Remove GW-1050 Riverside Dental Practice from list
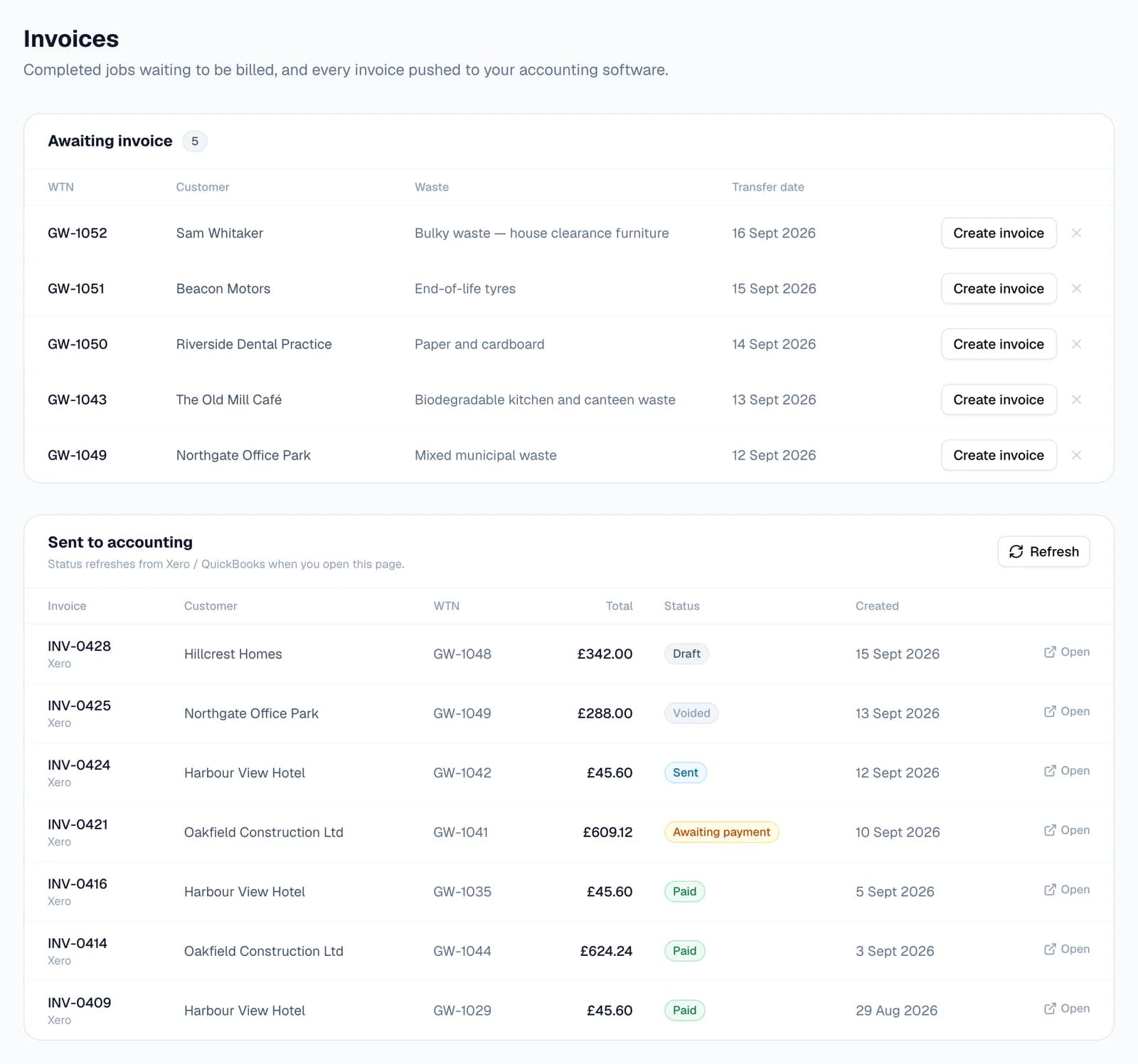1138x1064 pixels. [1076, 344]
